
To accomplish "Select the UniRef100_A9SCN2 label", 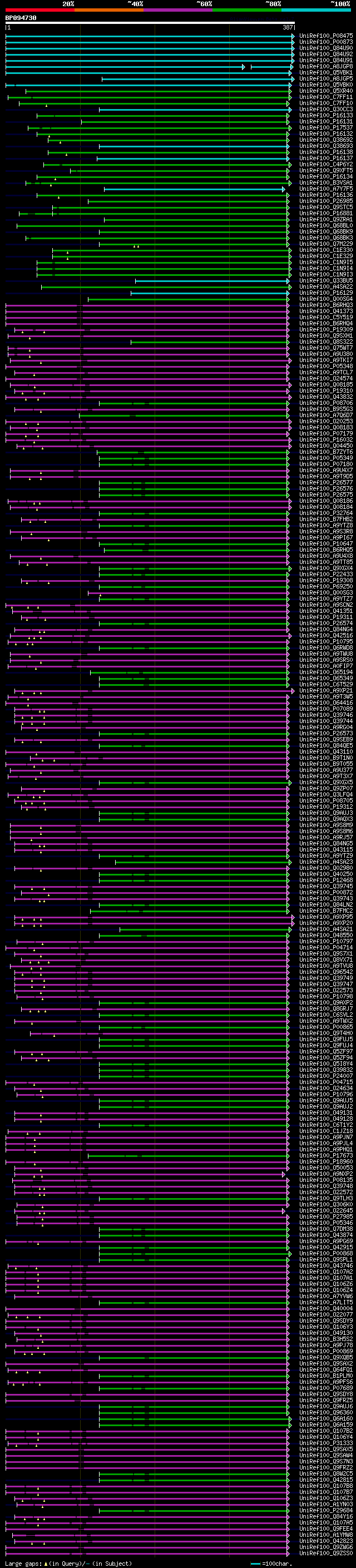I will click(326, 605).
